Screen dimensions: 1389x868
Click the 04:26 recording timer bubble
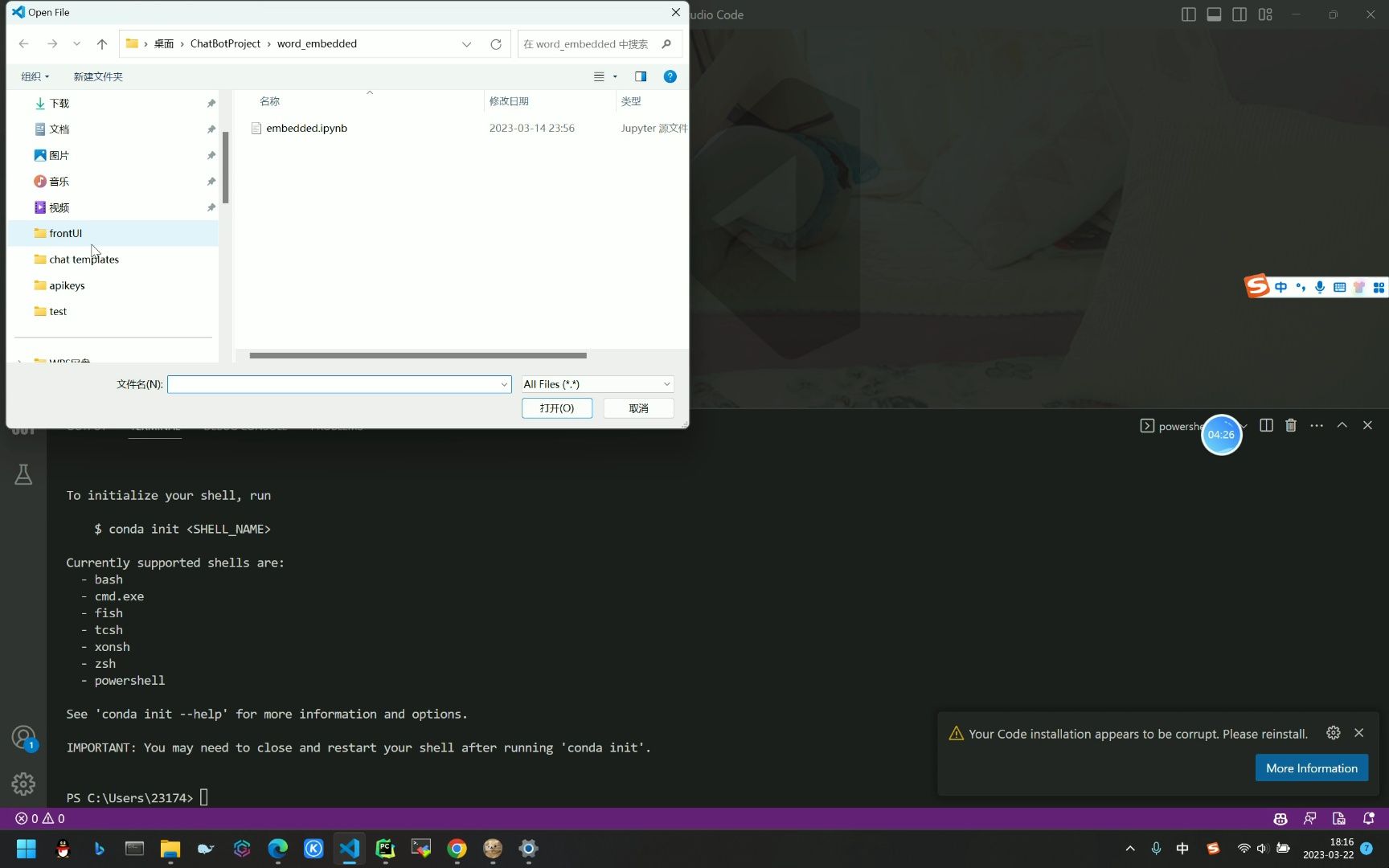pos(1221,435)
